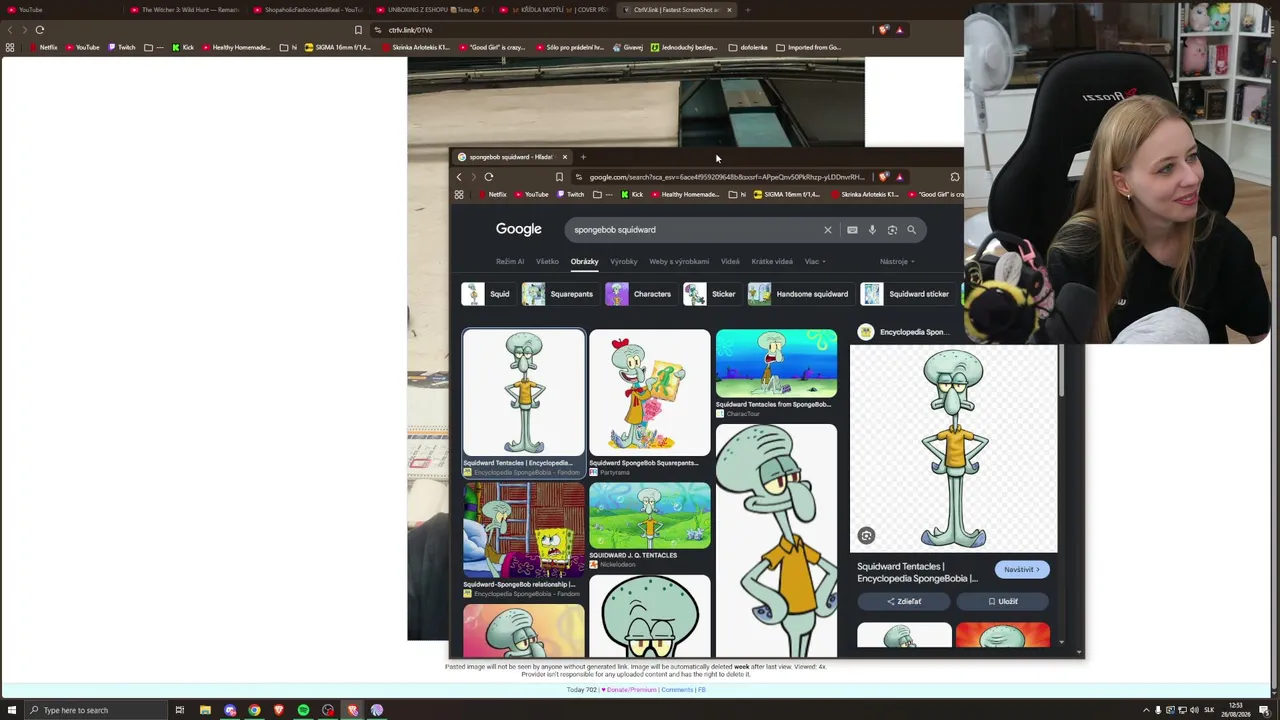The image size is (1280, 720).
Task: Open Giveaway bookmark in outer bookmarks bar
Action: tap(627, 47)
